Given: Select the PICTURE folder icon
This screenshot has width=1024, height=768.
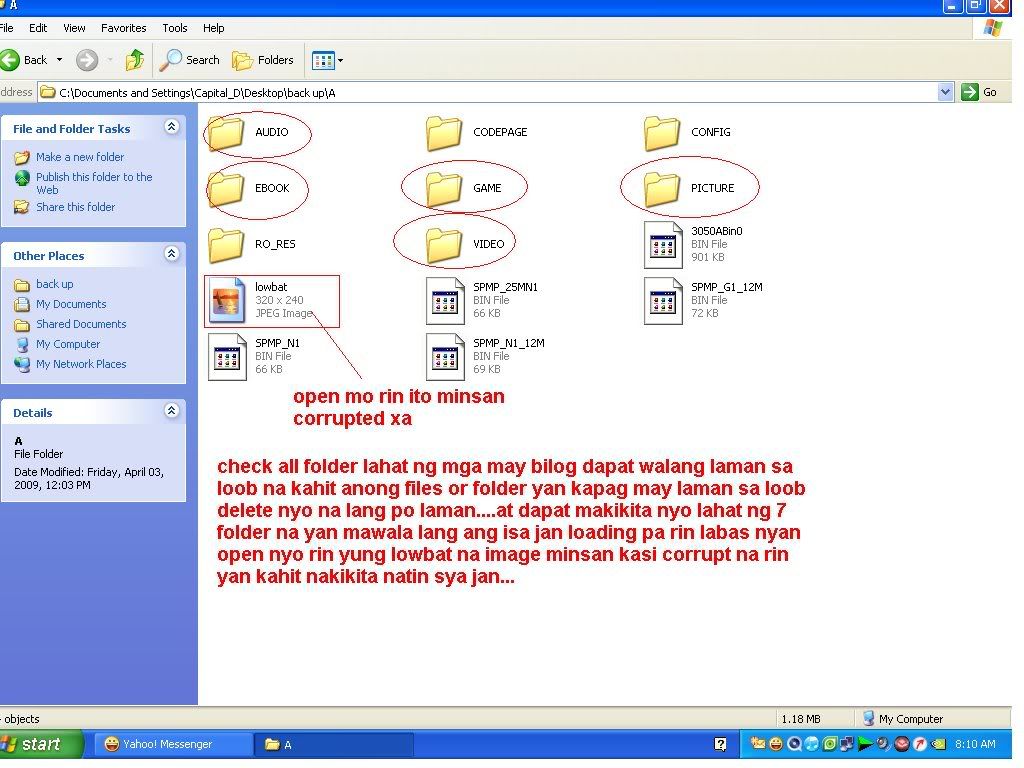Looking at the screenshot, I should tap(662, 189).
